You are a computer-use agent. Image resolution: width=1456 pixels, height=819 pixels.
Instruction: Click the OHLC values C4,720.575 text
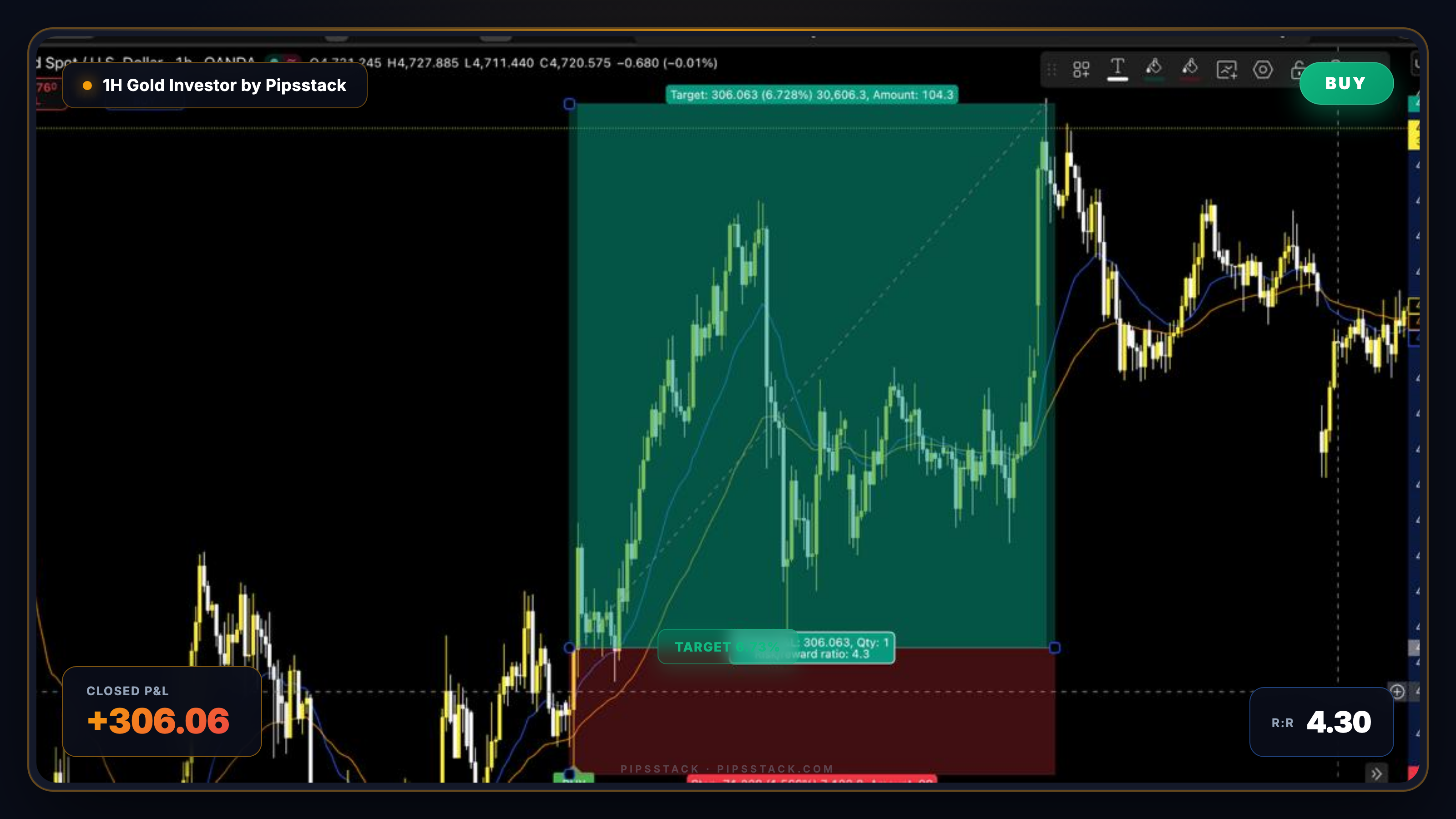point(575,63)
